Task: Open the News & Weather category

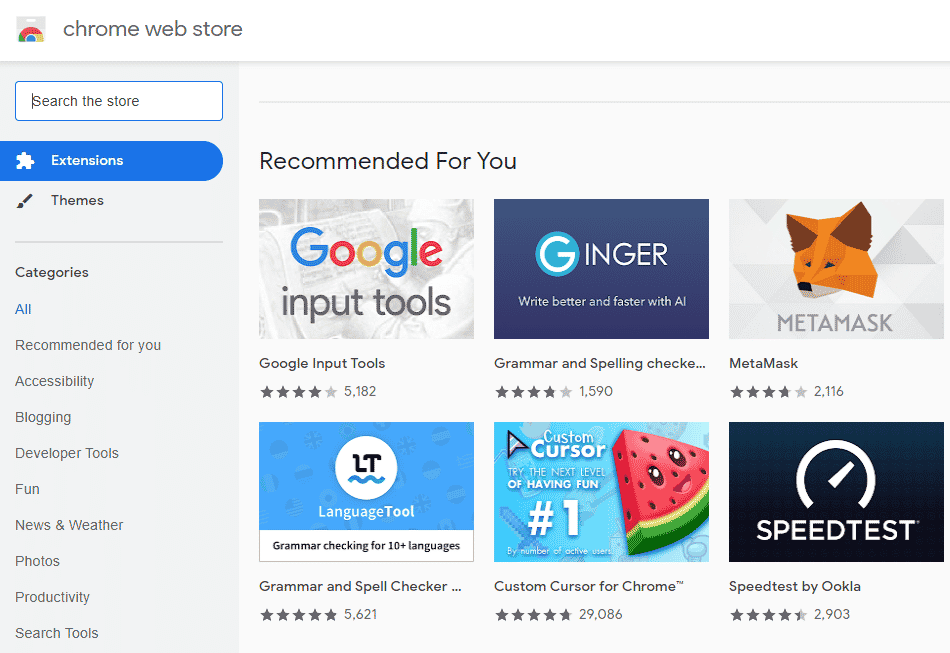Action: point(69,525)
